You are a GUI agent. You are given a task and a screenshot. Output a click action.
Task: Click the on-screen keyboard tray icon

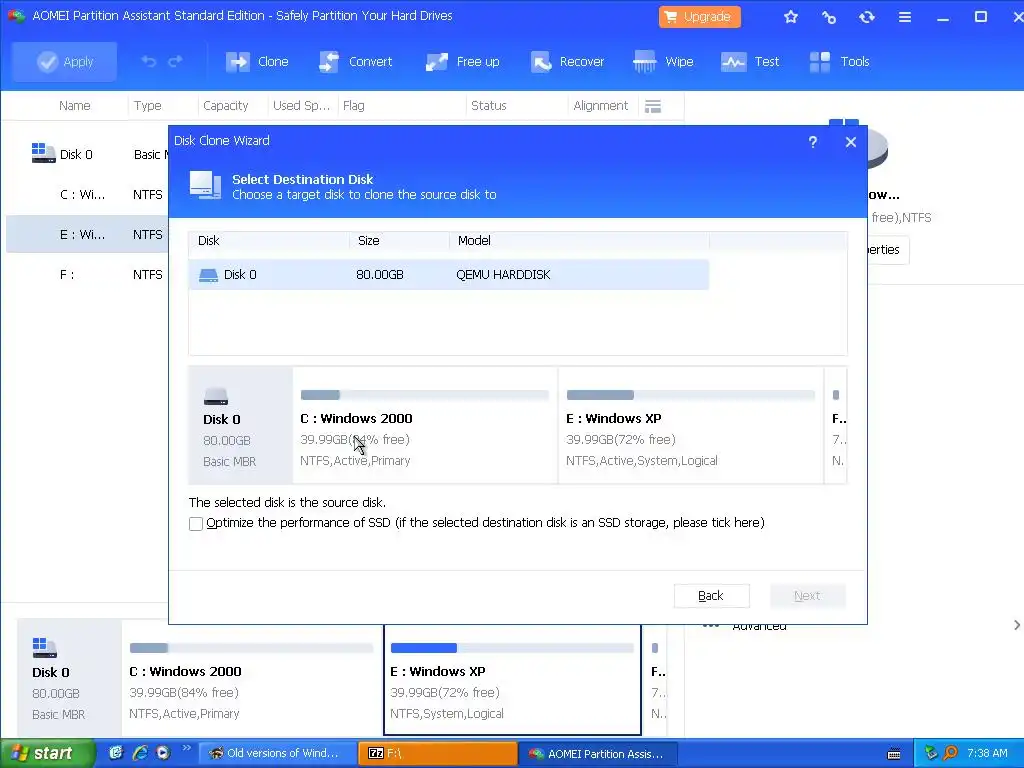pyautogui.click(x=894, y=754)
